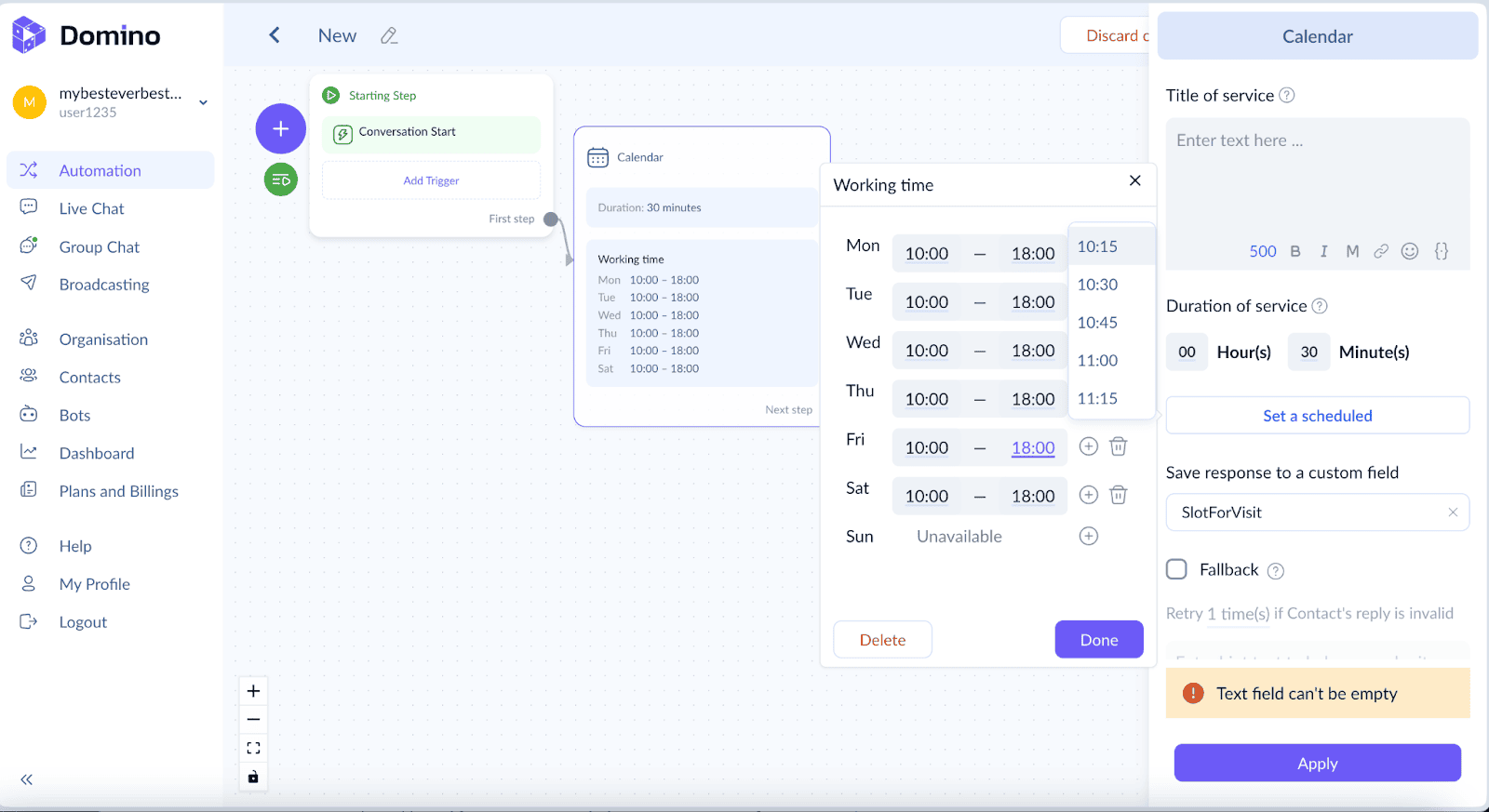
Task: Add a new step with purple plus button
Action: click(x=281, y=128)
